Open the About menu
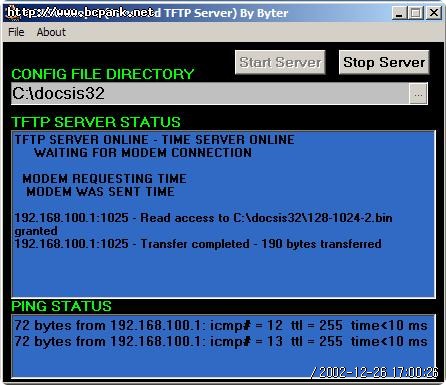The width and height of the screenshot is (446, 385). [51, 32]
